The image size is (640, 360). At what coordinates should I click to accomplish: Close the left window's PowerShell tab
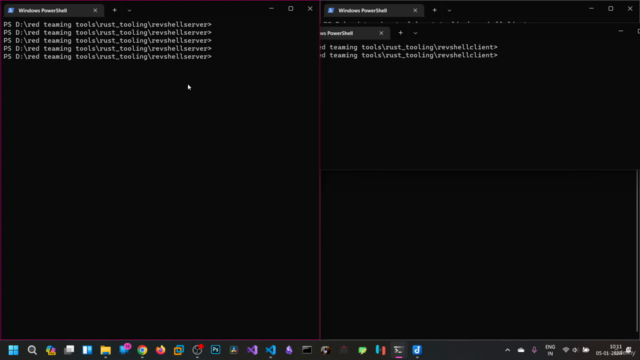95,10
